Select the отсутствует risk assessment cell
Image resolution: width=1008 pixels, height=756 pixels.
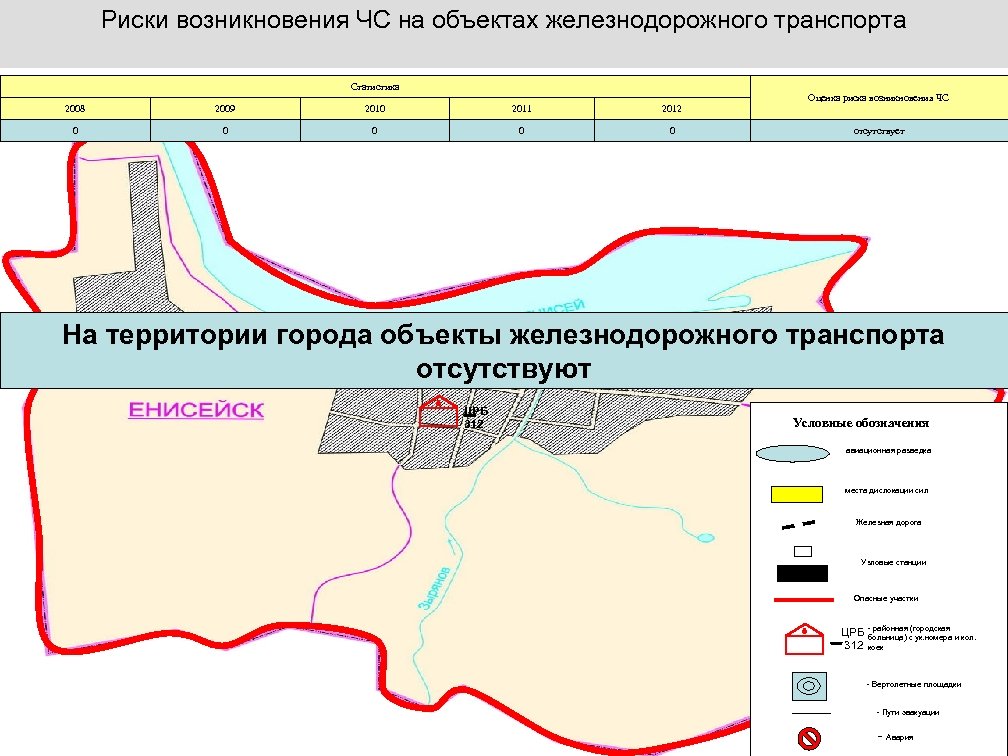pyautogui.click(x=878, y=130)
